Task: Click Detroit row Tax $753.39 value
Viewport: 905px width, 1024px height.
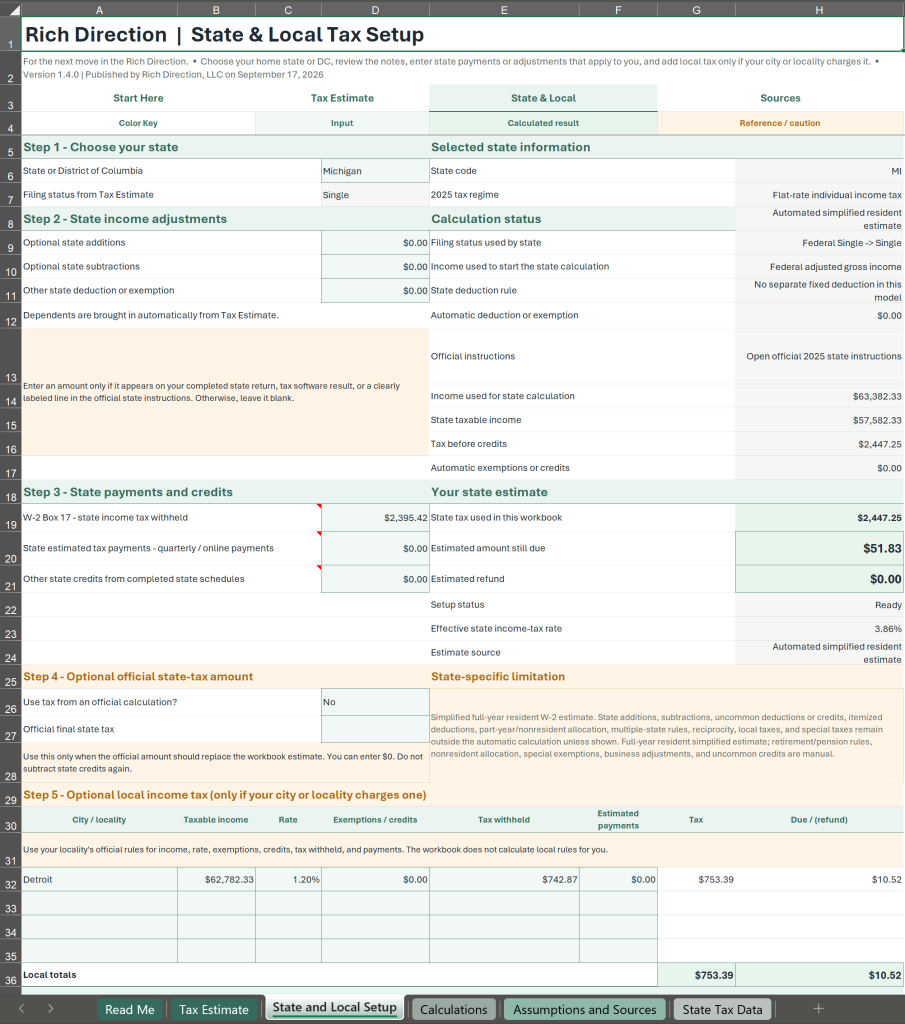Action: [696, 879]
